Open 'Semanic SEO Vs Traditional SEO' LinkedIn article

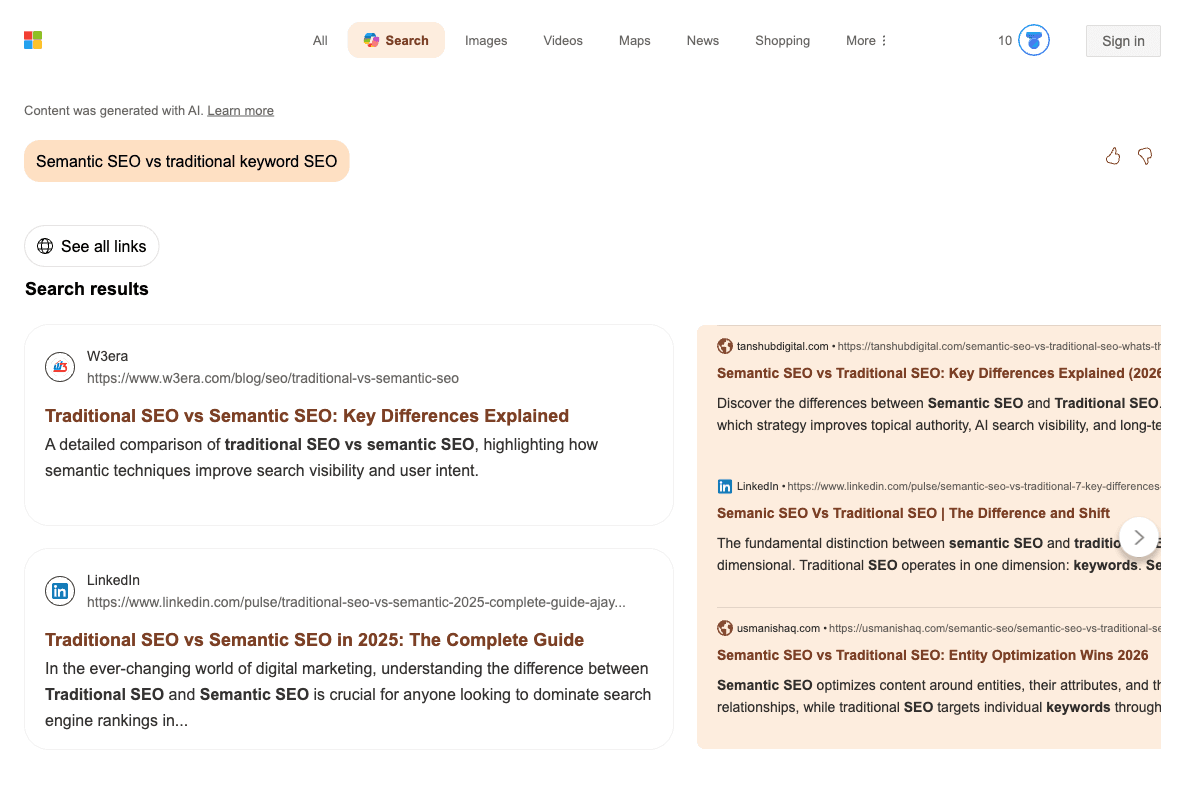[913, 513]
